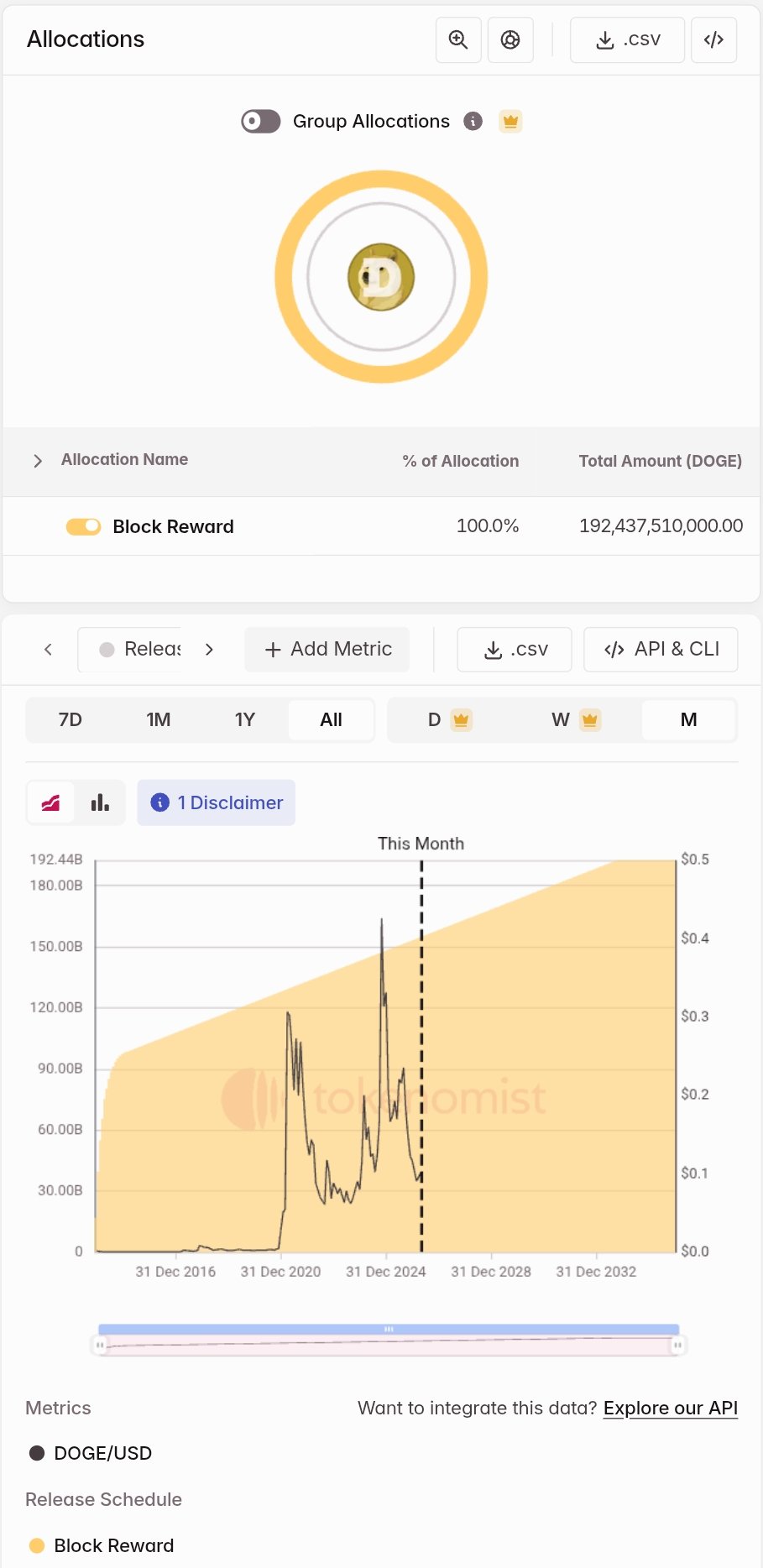Click the This Month dashed marker

point(421,1056)
